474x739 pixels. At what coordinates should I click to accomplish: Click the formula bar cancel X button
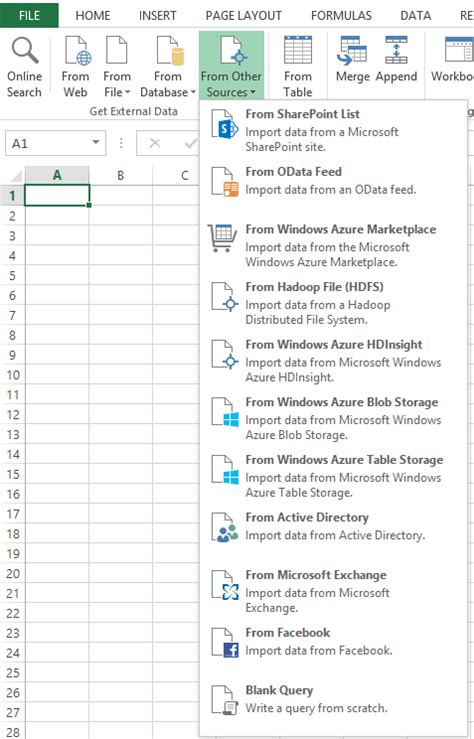(x=155, y=143)
